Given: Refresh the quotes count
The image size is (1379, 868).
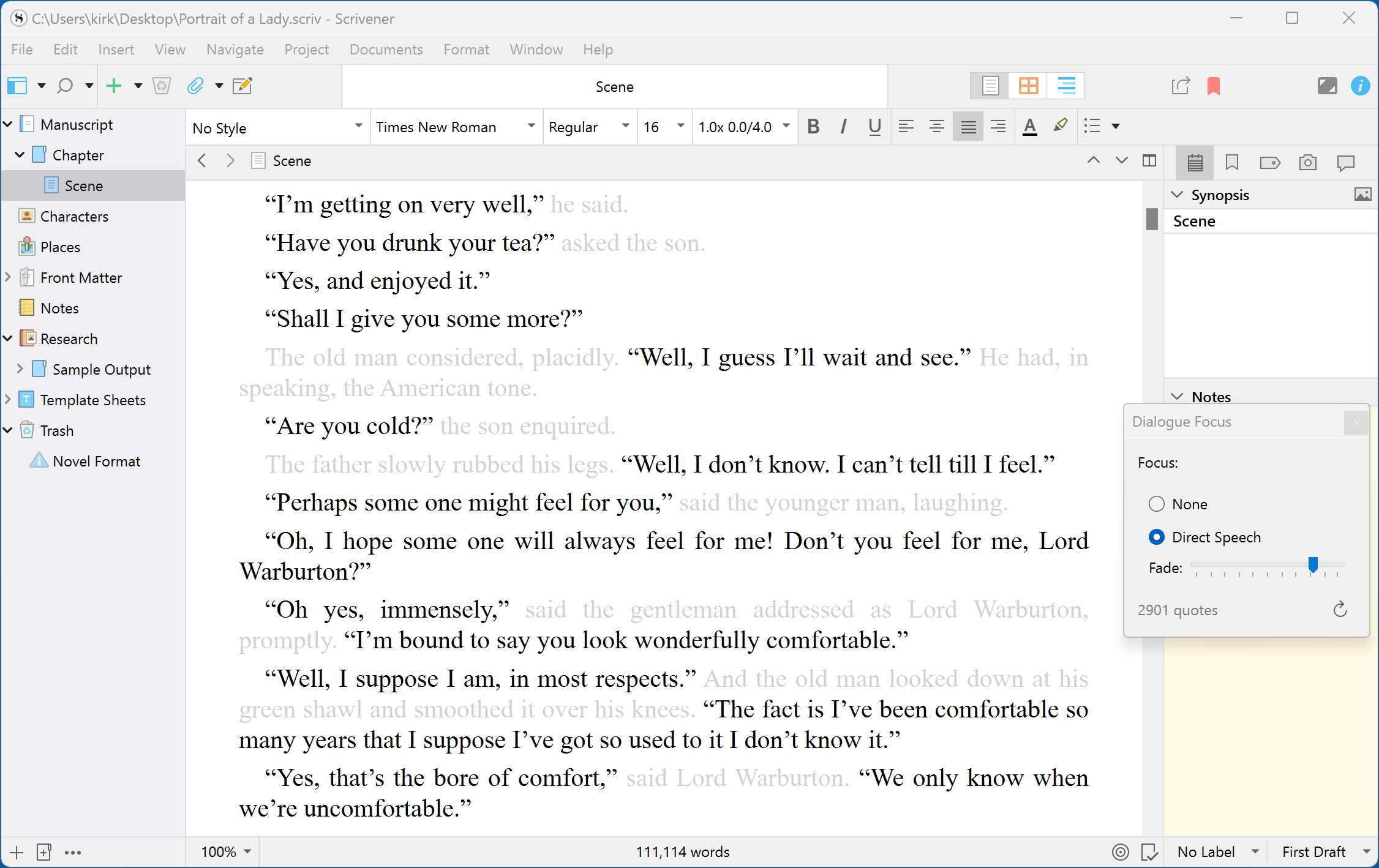Looking at the screenshot, I should tap(1340, 610).
